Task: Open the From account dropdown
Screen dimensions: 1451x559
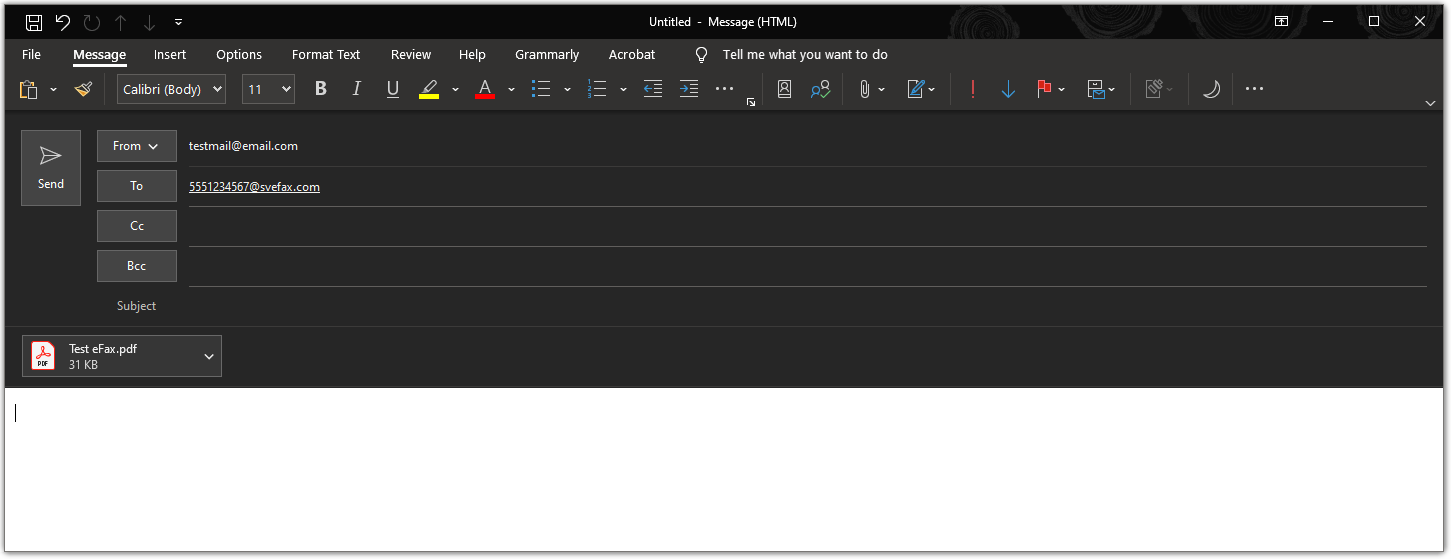Action: (x=137, y=146)
